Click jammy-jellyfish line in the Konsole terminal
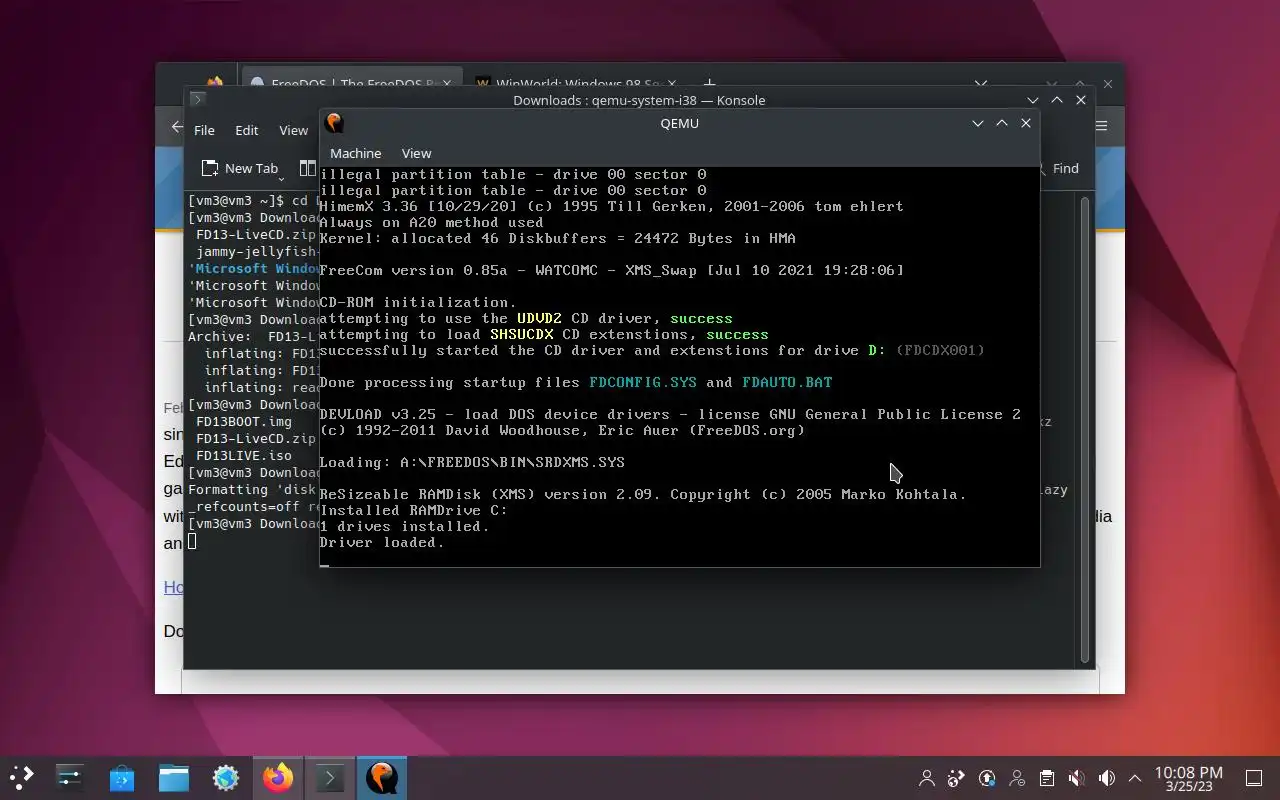Viewport: 1280px width, 800px height. [257, 251]
